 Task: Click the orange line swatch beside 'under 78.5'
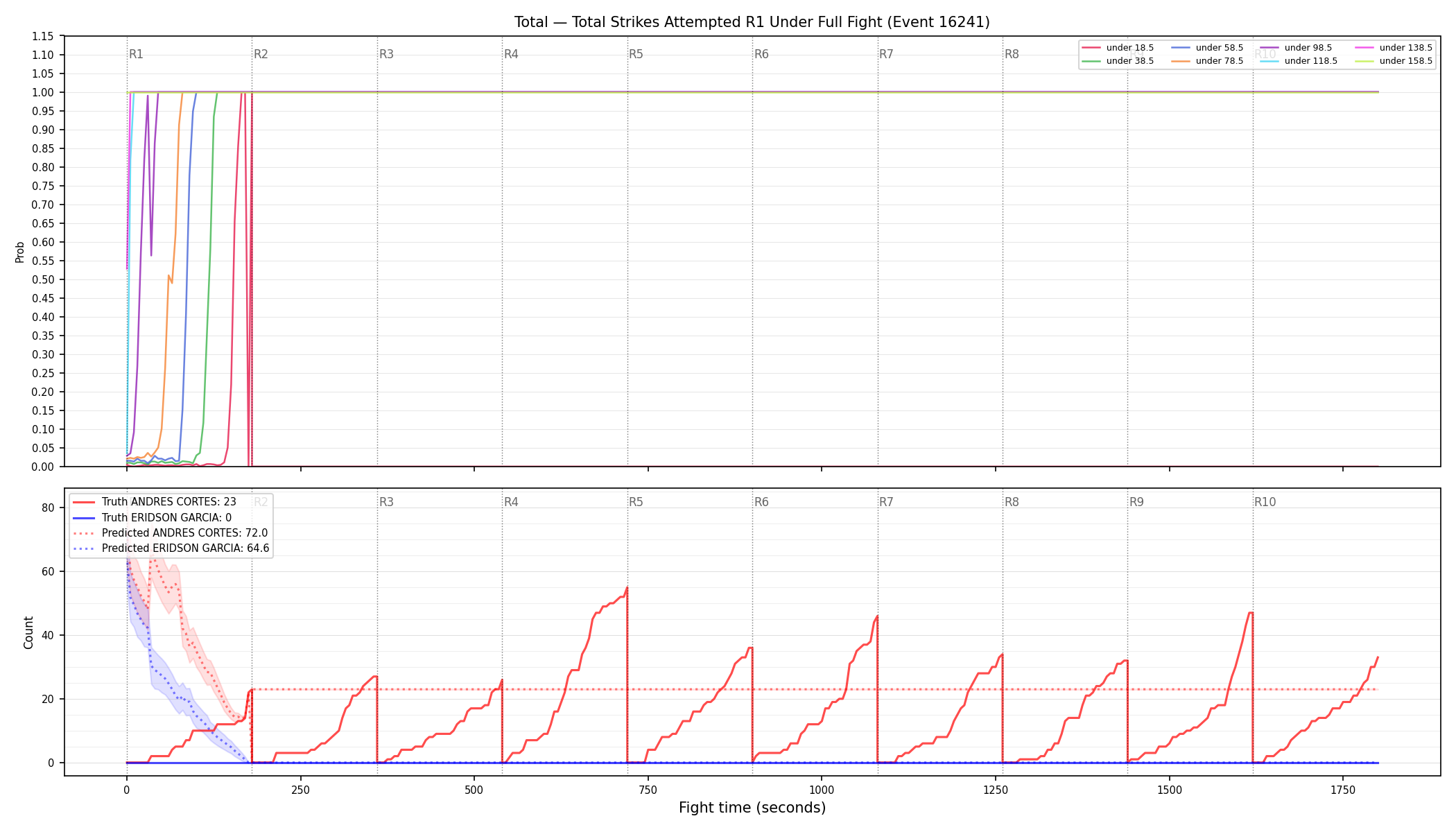click(1181, 61)
